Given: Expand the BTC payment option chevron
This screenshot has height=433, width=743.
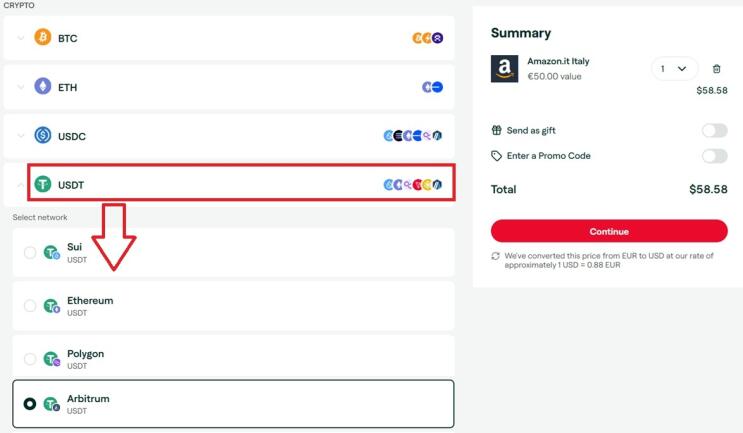Looking at the screenshot, I should 20,37.
